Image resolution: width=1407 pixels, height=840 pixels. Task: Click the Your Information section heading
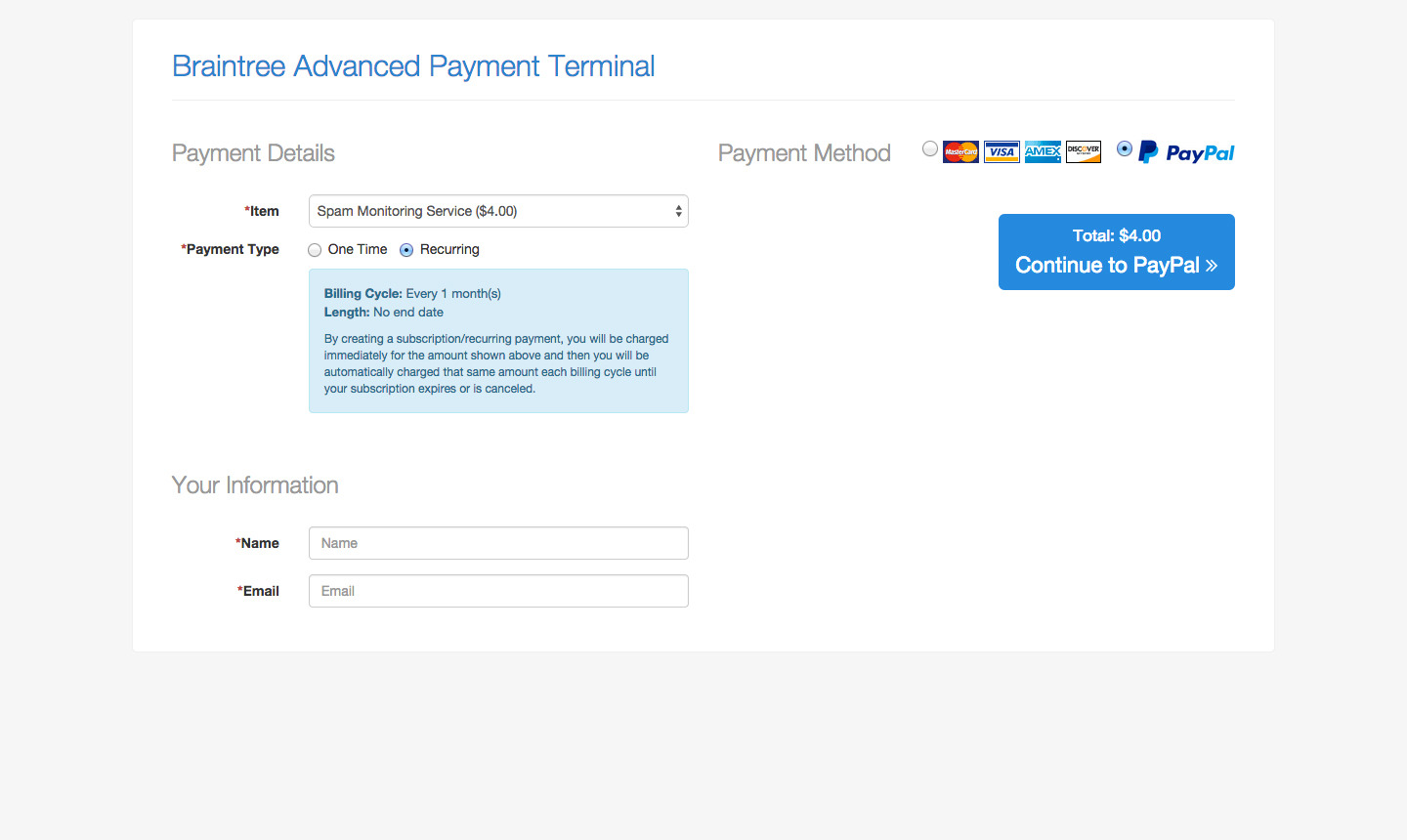255,485
